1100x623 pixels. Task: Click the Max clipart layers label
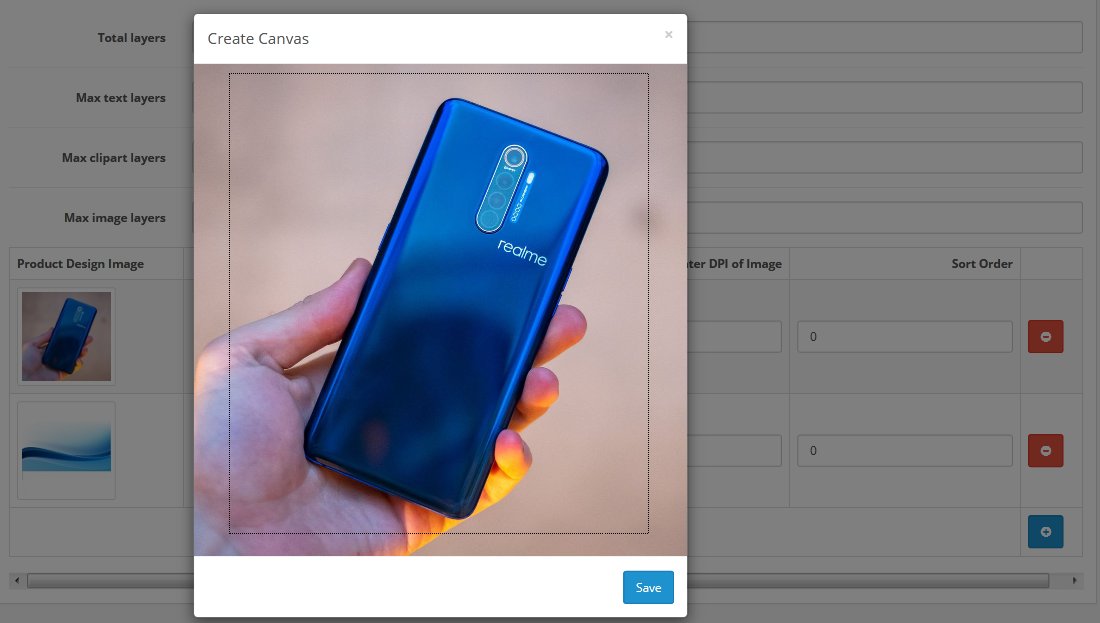tap(114, 158)
